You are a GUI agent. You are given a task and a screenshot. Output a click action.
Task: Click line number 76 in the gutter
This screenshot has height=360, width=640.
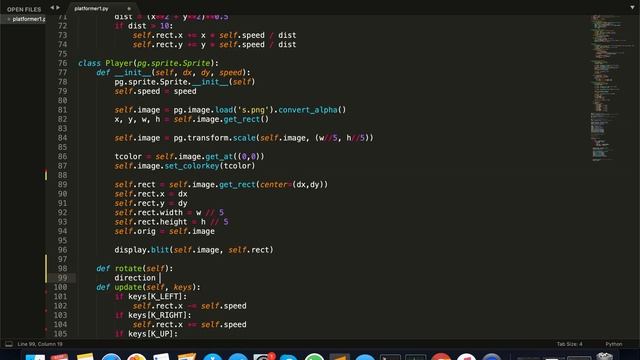[x=62, y=63]
